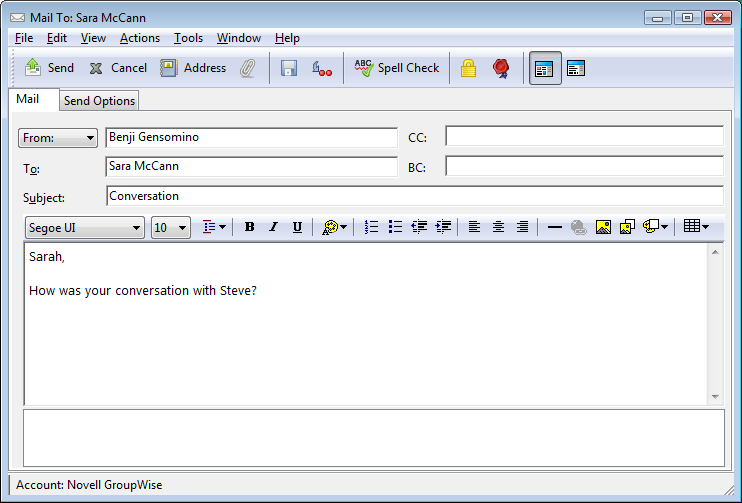
Task: Cancel the message via the X icon
Action: point(96,69)
